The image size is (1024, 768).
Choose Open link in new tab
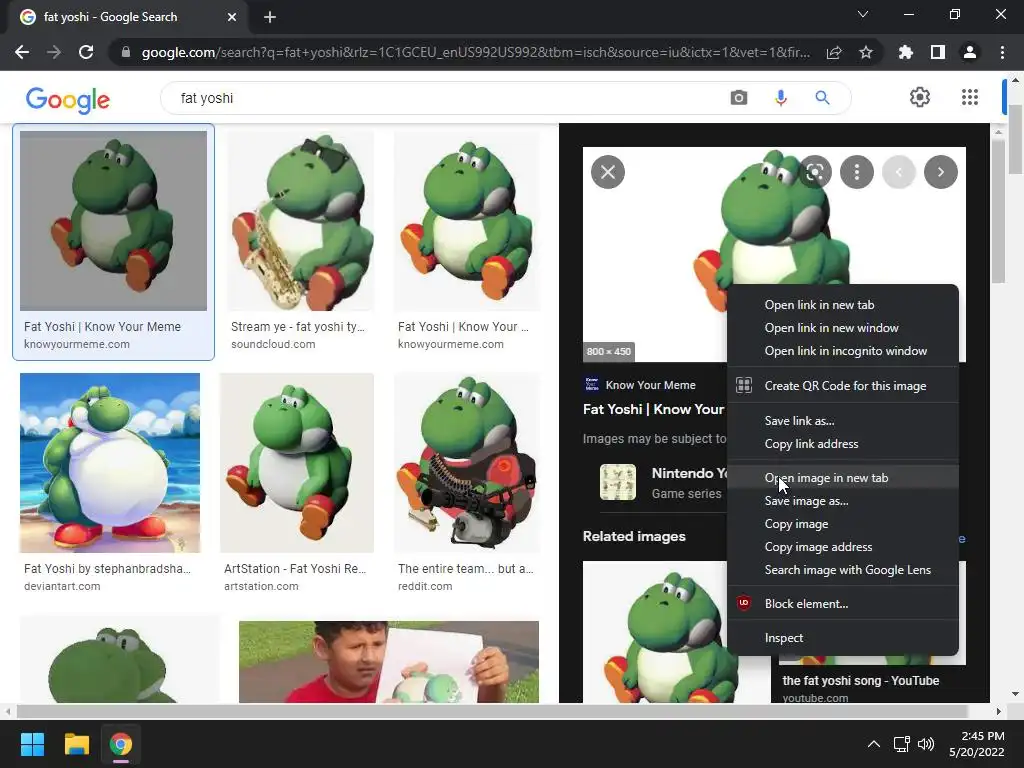click(842, 305)
